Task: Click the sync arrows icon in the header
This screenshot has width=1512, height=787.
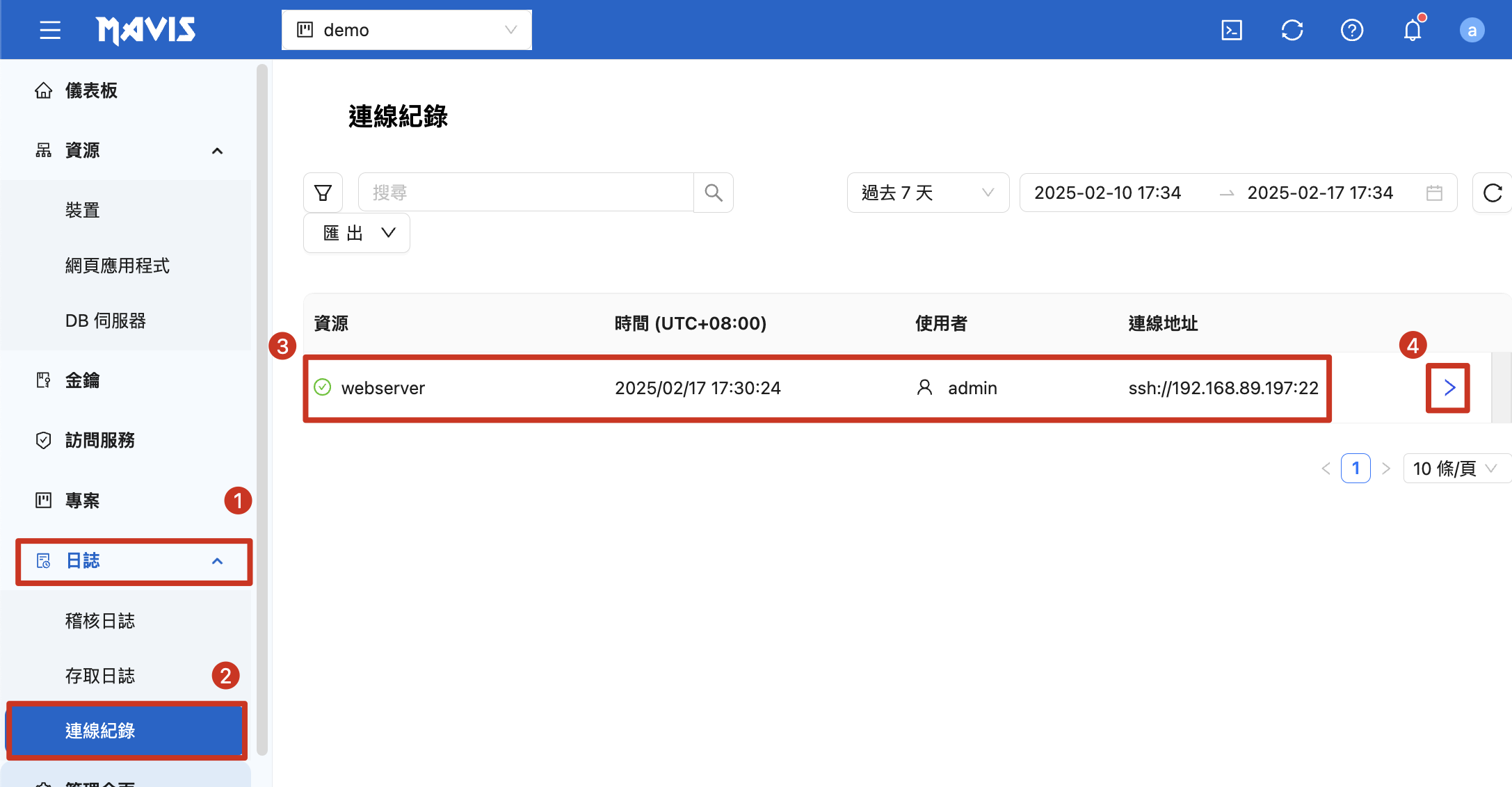Action: 1292,30
